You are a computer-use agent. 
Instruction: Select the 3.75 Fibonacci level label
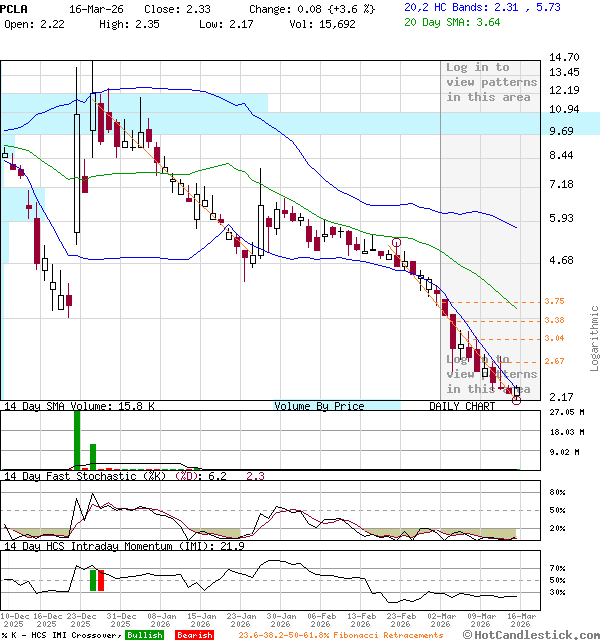pyautogui.click(x=554, y=301)
